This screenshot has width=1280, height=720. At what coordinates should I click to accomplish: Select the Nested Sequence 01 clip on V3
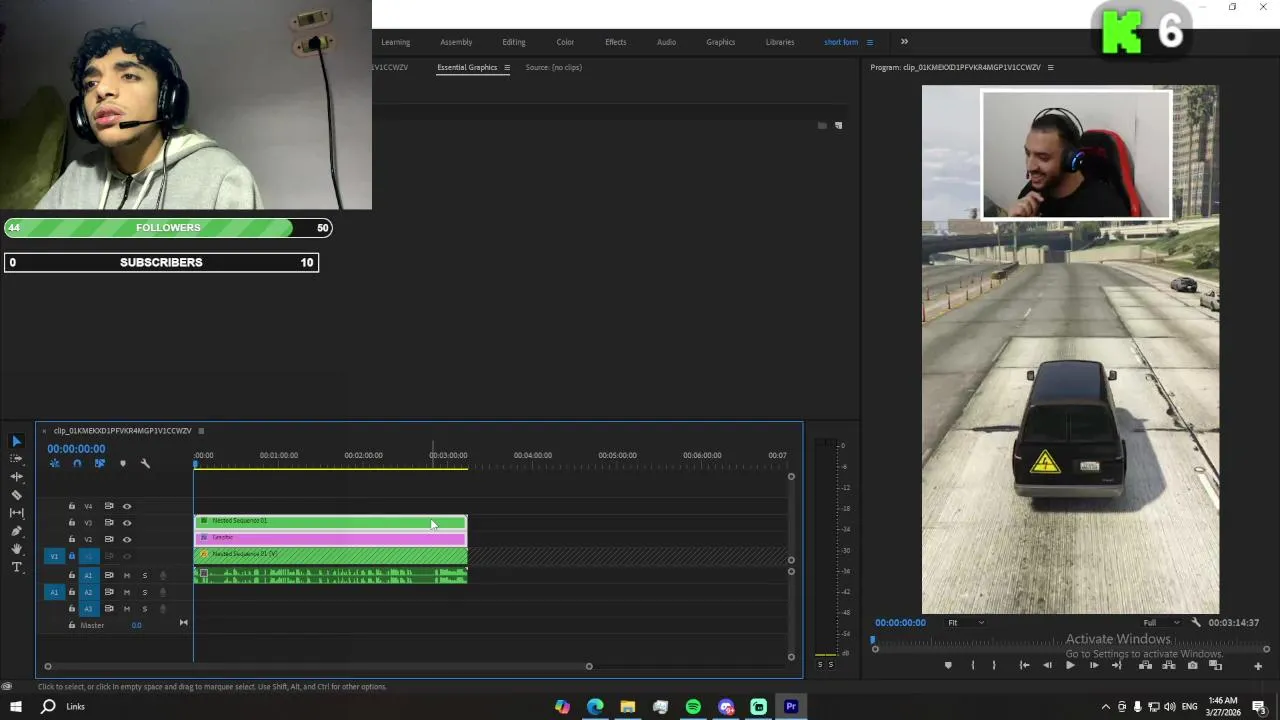pos(331,521)
